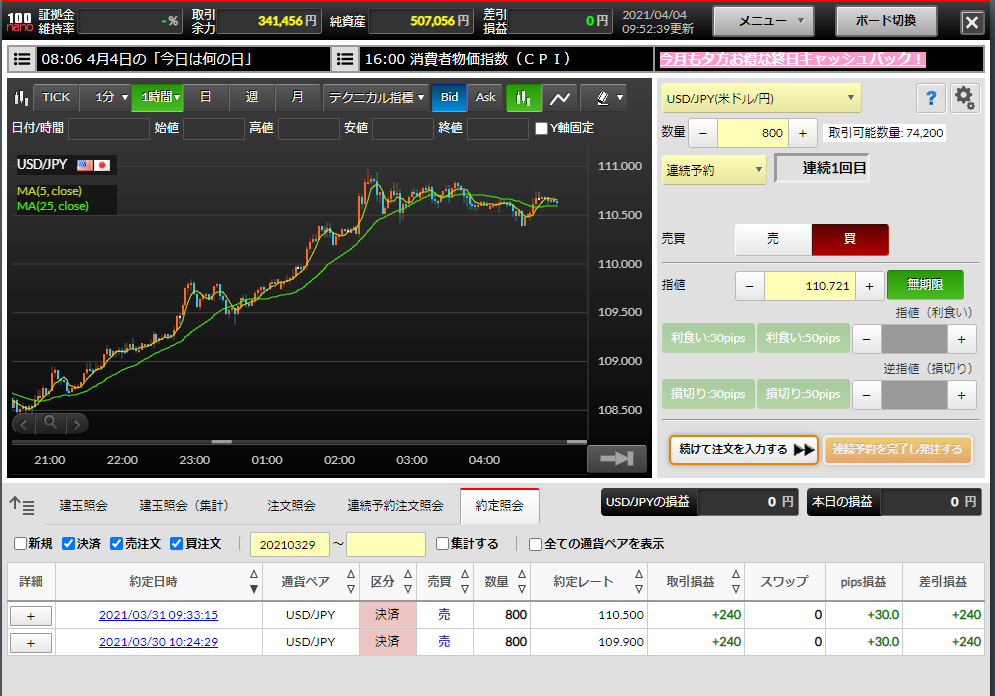Toggle Y軸固定 checkbox

(x=541, y=128)
